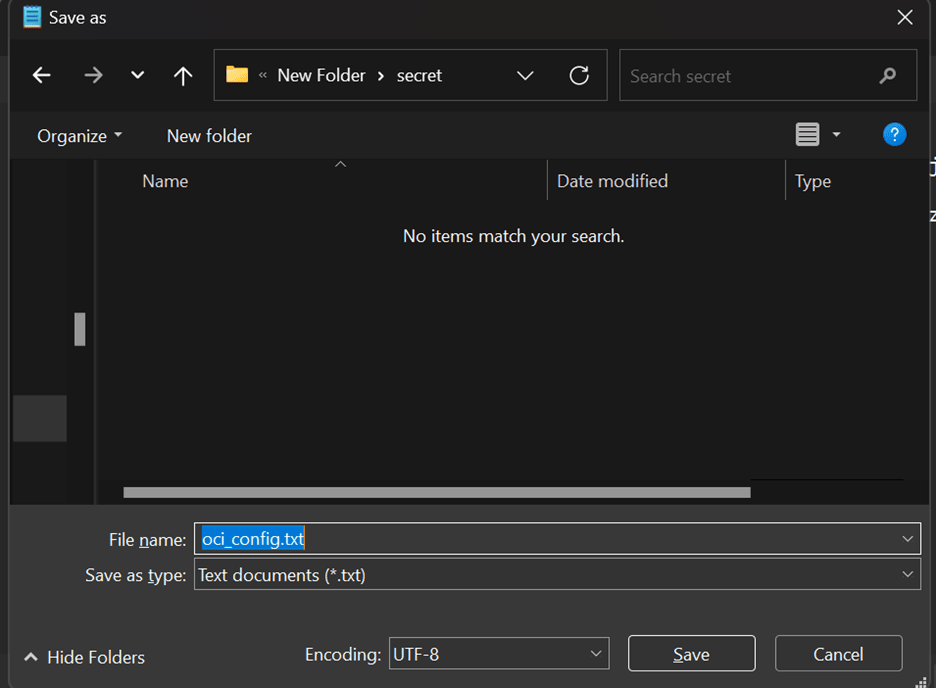The width and height of the screenshot is (936, 688).
Task: Open recent locations chevron next to forward arrow
Action: pos(137,75)
